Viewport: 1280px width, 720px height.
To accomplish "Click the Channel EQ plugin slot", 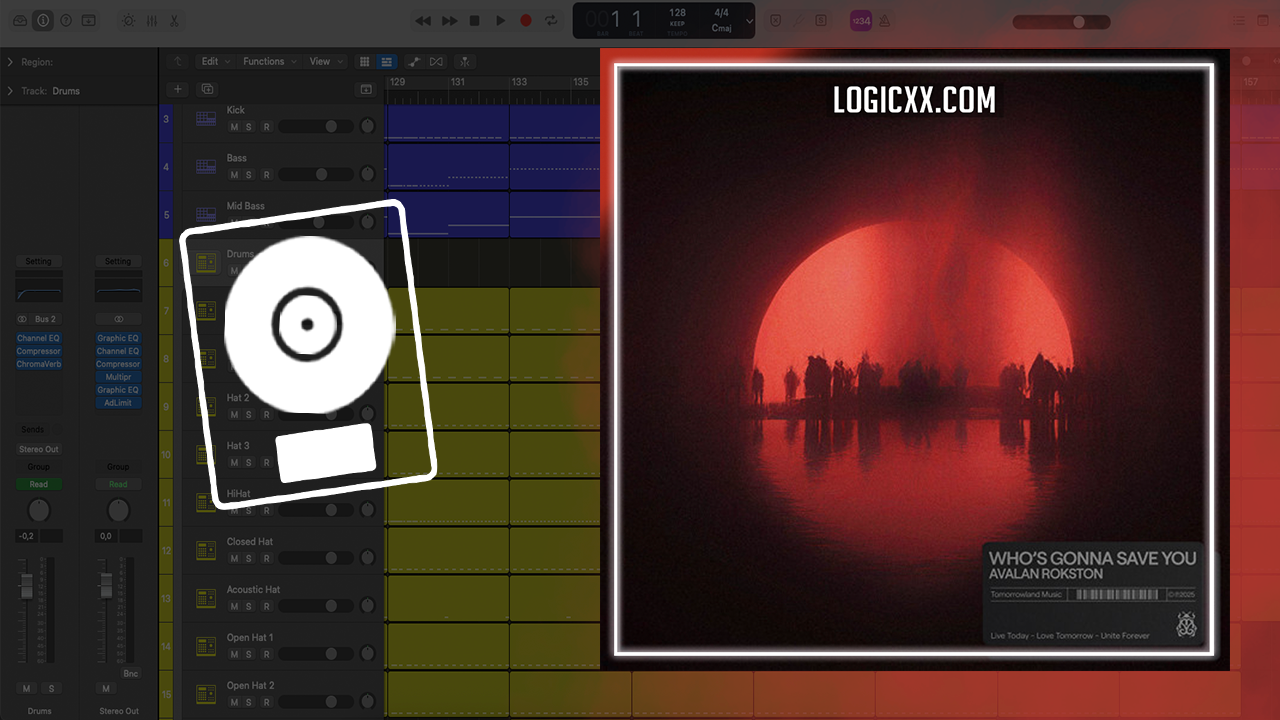I will click(x=38, y=338).
